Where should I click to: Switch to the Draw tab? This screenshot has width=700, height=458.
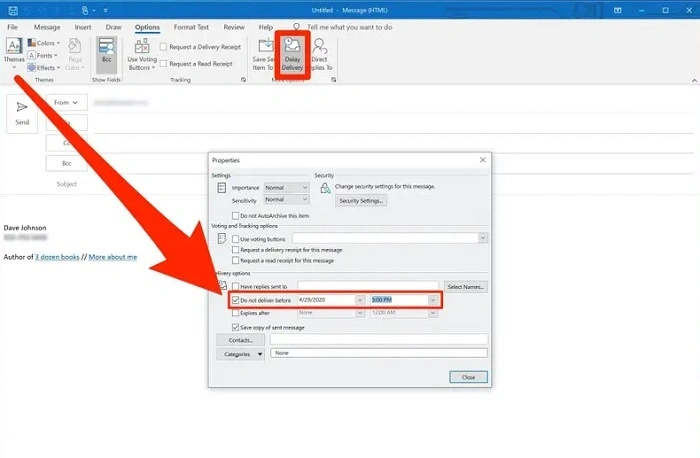point(113,27)
